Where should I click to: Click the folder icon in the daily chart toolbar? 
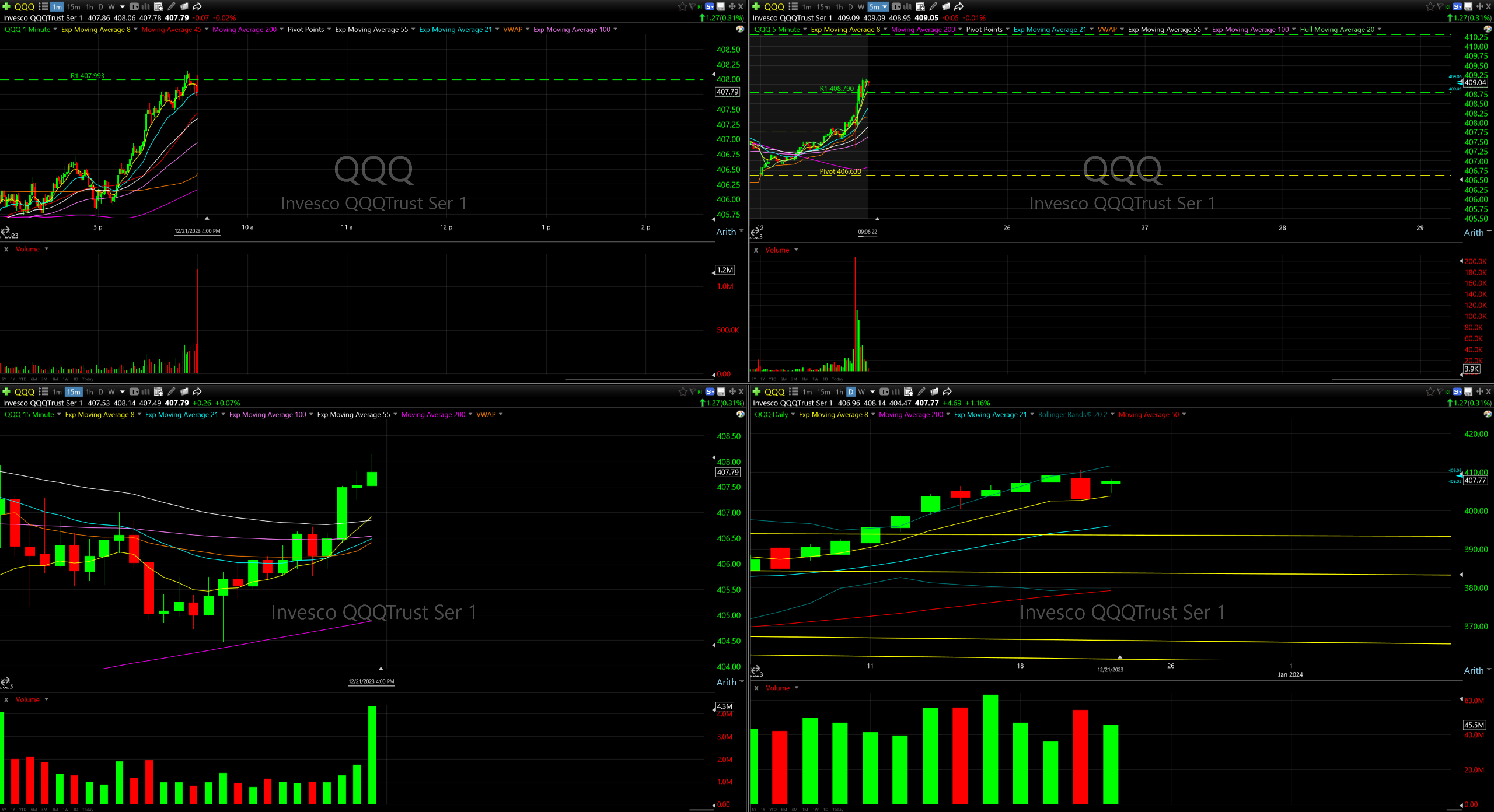coord(934,391)
